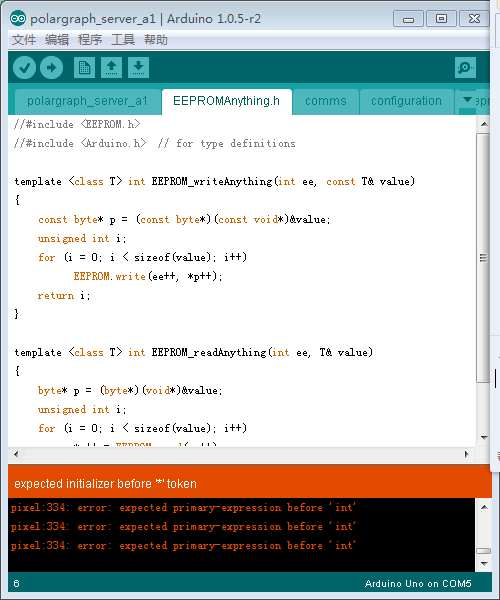Create a new sketch with the New icon
Image resolution: width=500 pixels, height=600 pixels.
(84, 68)
